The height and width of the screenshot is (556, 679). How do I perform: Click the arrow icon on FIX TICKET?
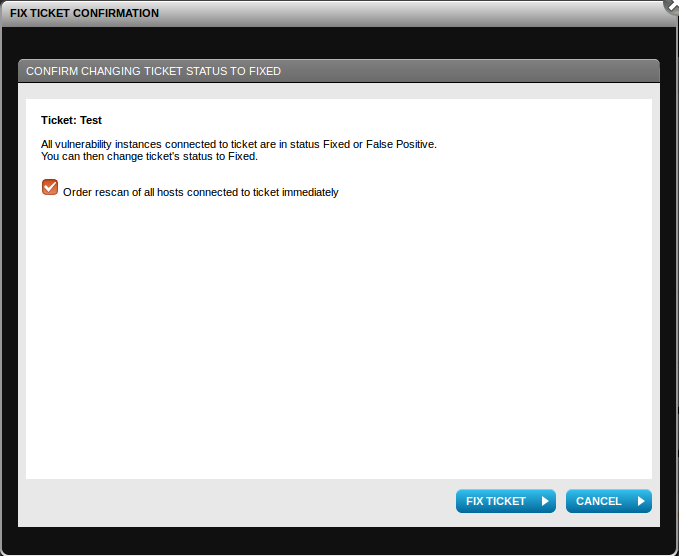point(545,501)
